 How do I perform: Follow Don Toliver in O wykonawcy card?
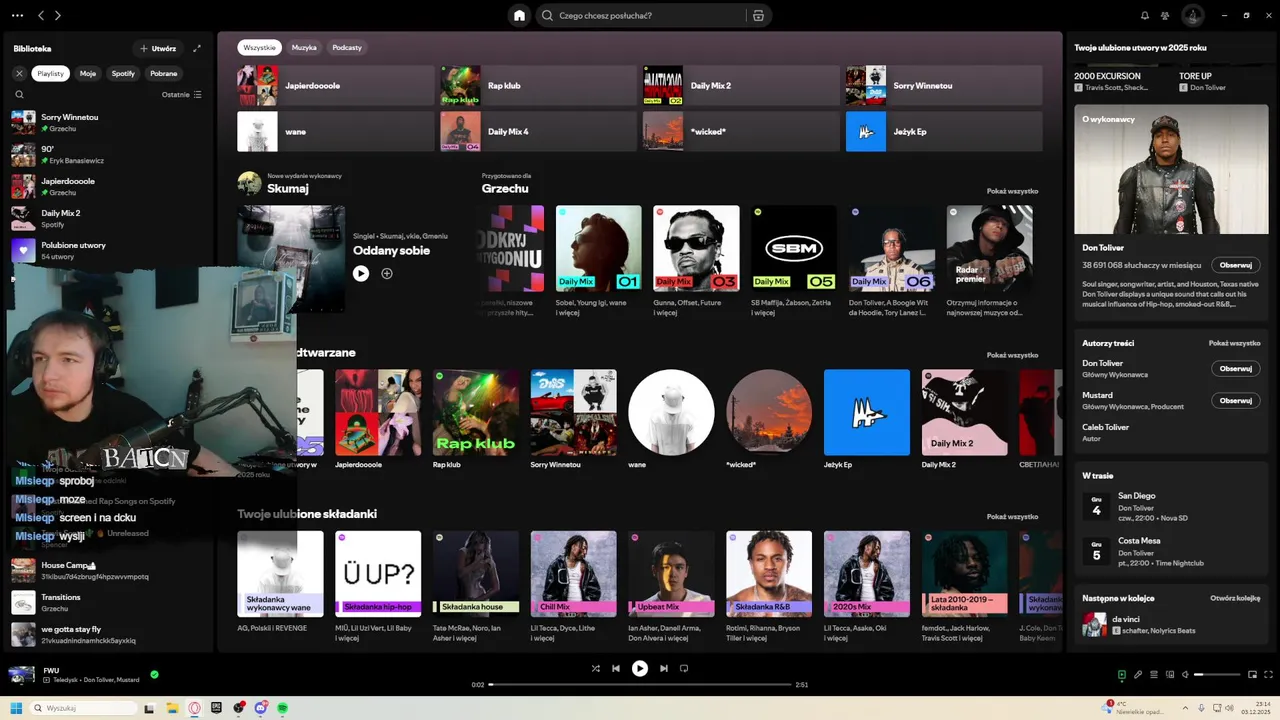(1236, 265)
